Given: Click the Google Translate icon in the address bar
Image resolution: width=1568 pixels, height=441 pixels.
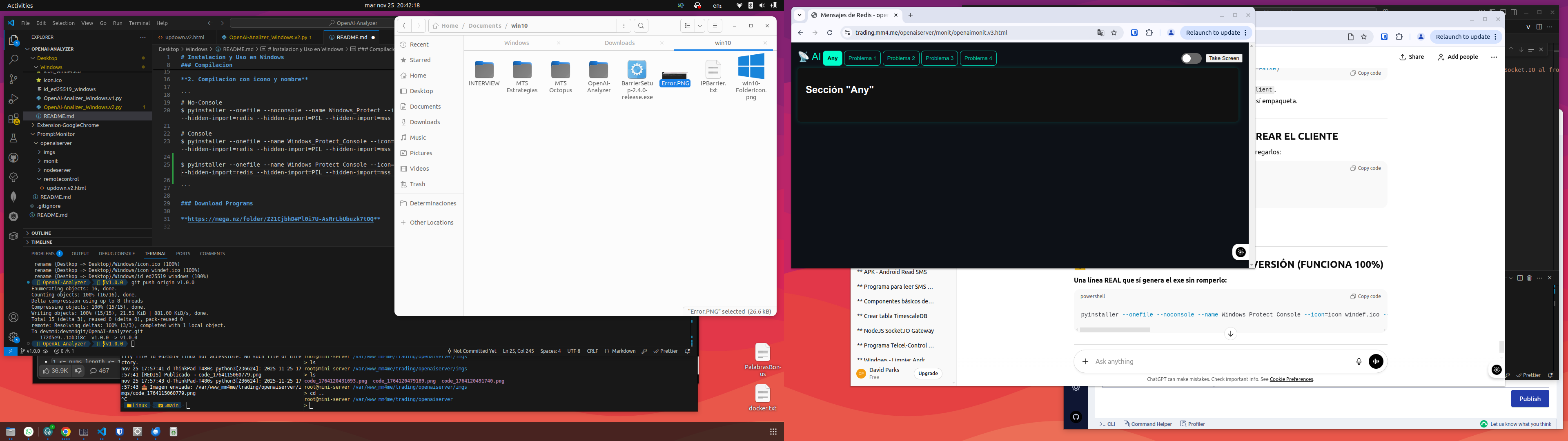Looking at the screenshot, I should coord(1100,33).
